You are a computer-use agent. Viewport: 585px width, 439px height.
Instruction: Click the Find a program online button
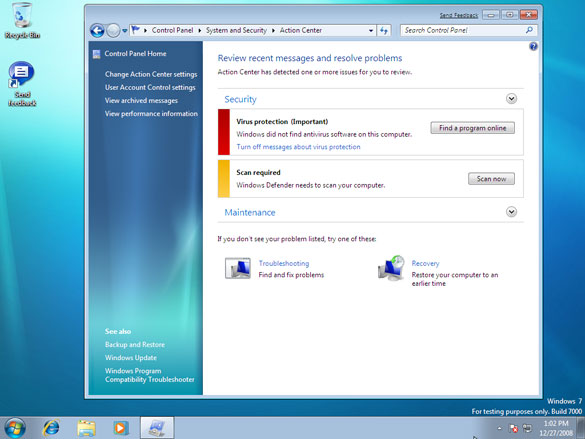coord(472,128)
